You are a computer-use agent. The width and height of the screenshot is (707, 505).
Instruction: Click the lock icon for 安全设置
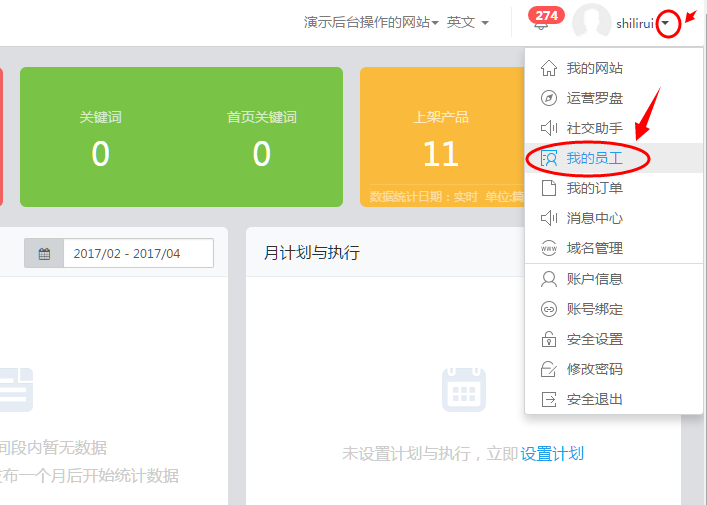(548, 339)
